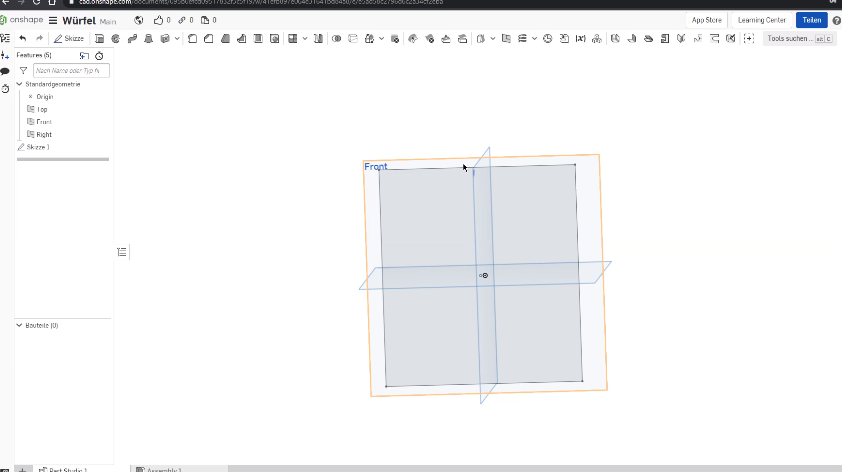Click the dashed-box plus toolbar icon
The width and height of the screenshot is (842, 472).
pyautogui.click(x=749, y=38)
